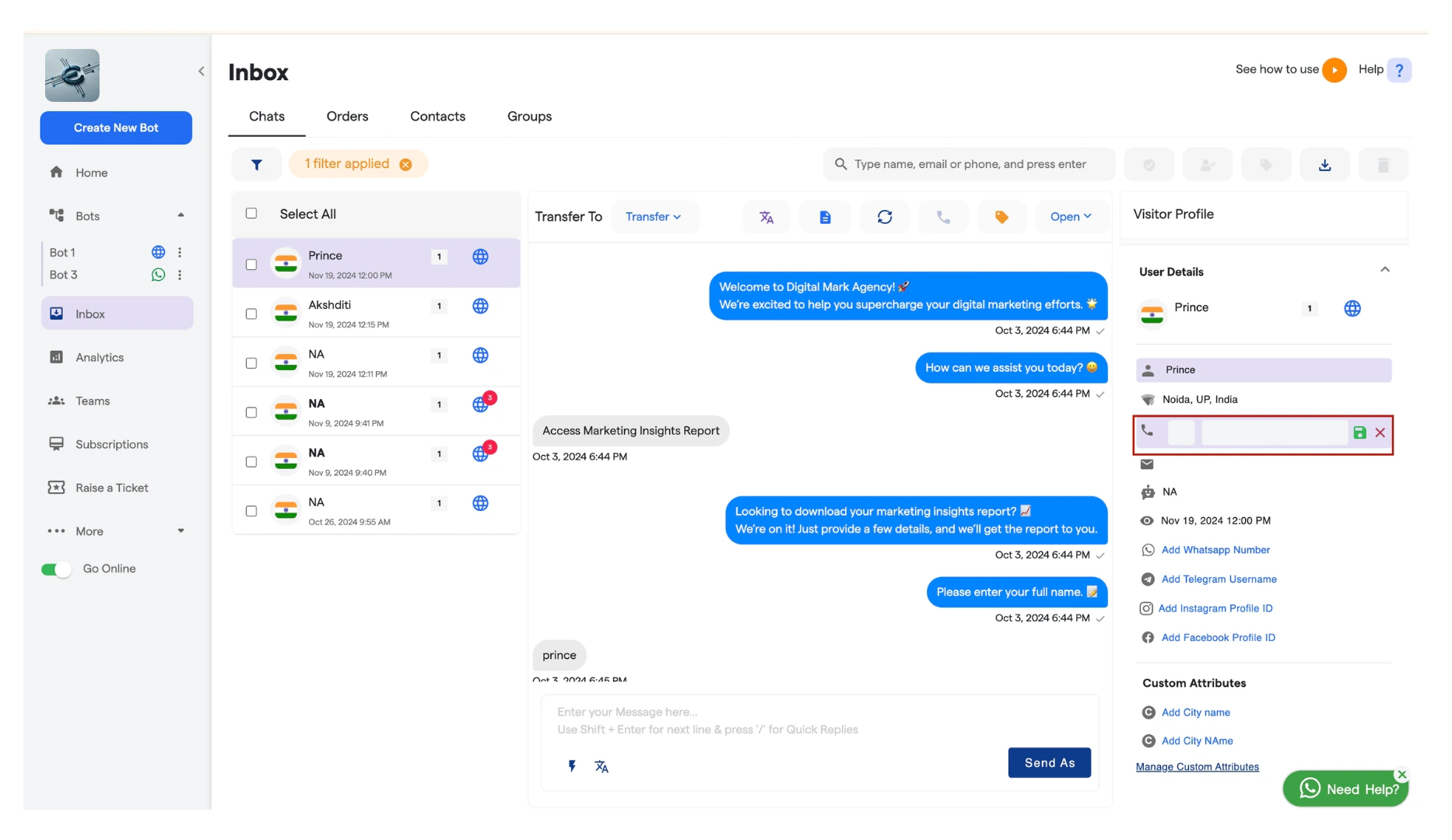Refresh the conversation with the sync icon

tap(885, 217)
